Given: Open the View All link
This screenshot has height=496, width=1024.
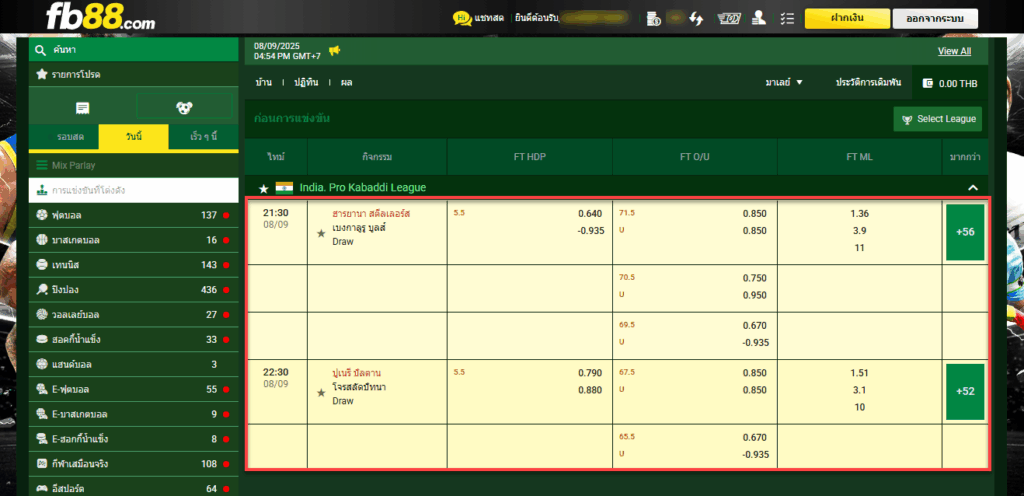Looking at the screenshot, I should (954, 51).
